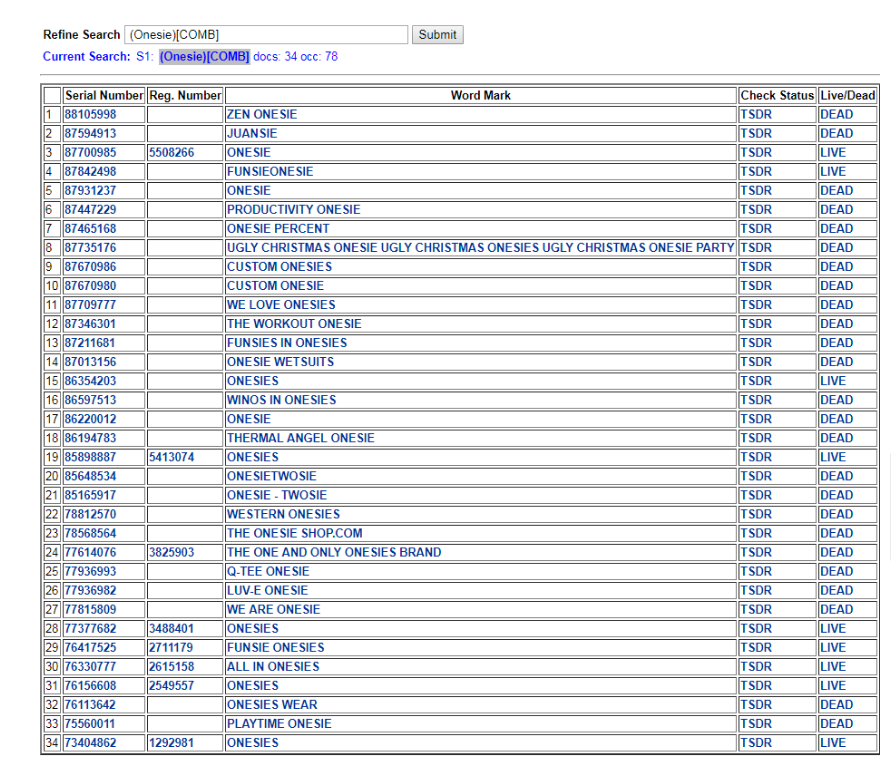The height and width of the screenshot is (764, 891).
Task: Open the UGLY CHRISTMAS ONESIE word mark link
Action: 480,248
